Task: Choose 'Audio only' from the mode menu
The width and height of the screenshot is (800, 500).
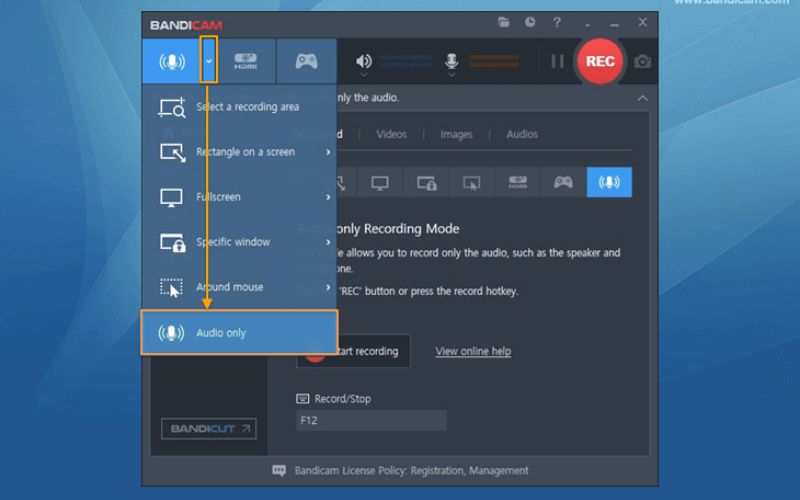Action: [239, 333]
